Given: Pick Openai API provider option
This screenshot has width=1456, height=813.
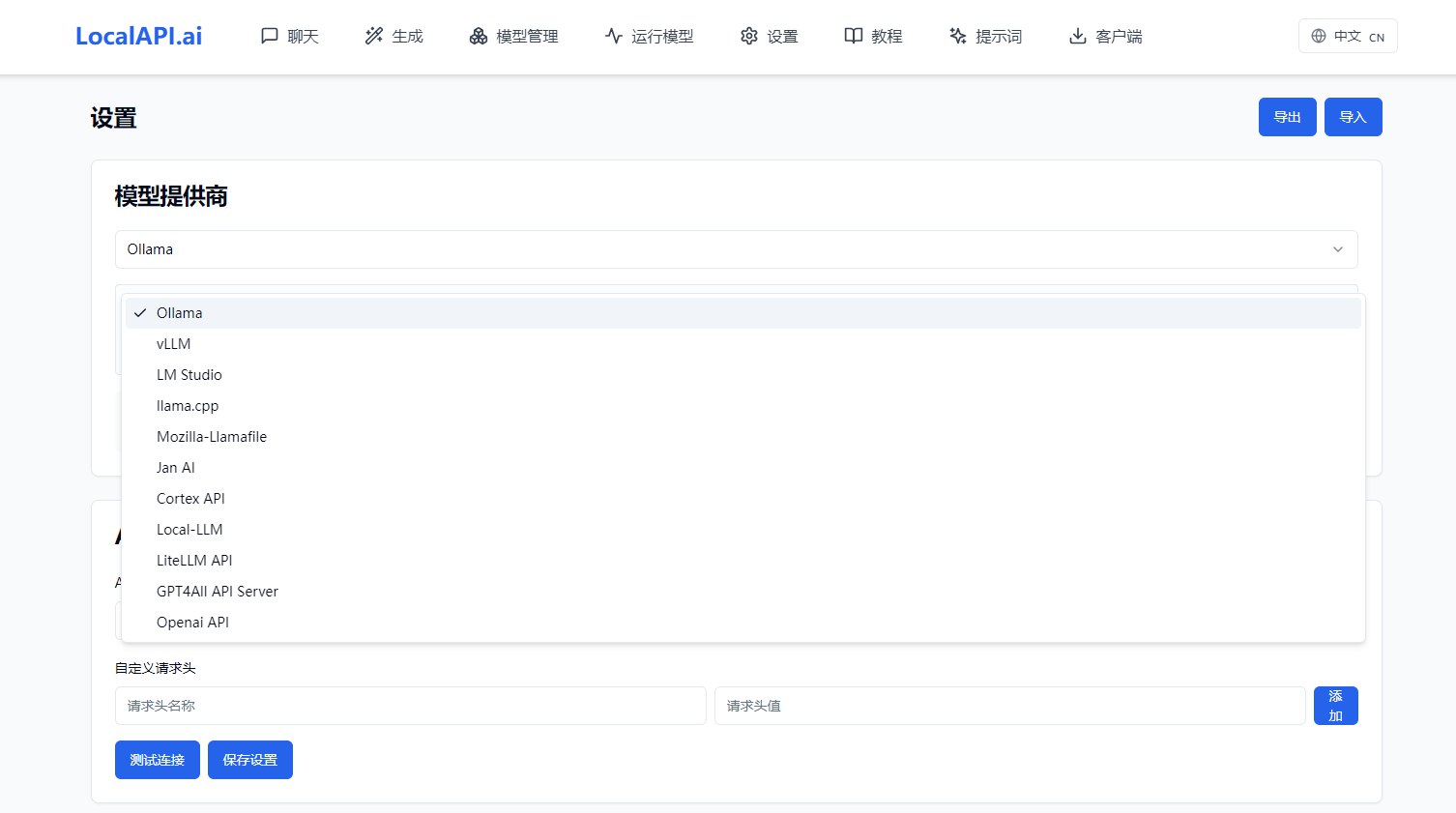Looking at the screenshot, I should coord(743,623).
